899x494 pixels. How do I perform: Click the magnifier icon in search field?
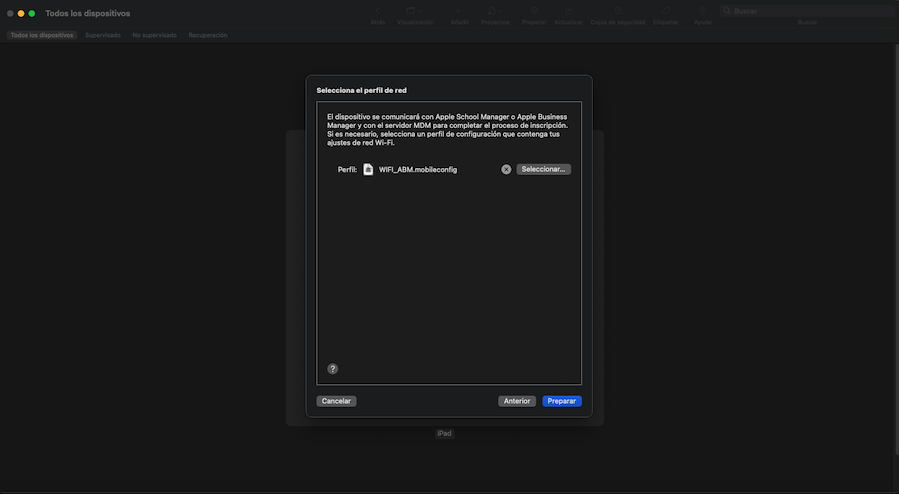click(727, 11)
